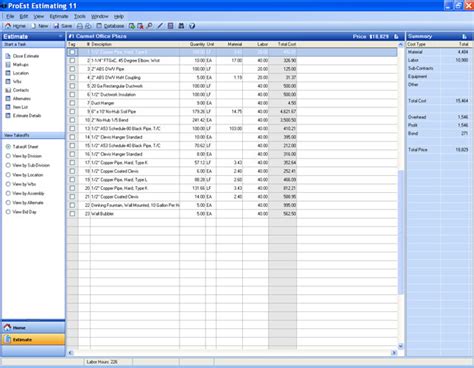The width and height of the screenshot is (474, 368).
Task: Open the Help menu
Action: tap(119, 16)
